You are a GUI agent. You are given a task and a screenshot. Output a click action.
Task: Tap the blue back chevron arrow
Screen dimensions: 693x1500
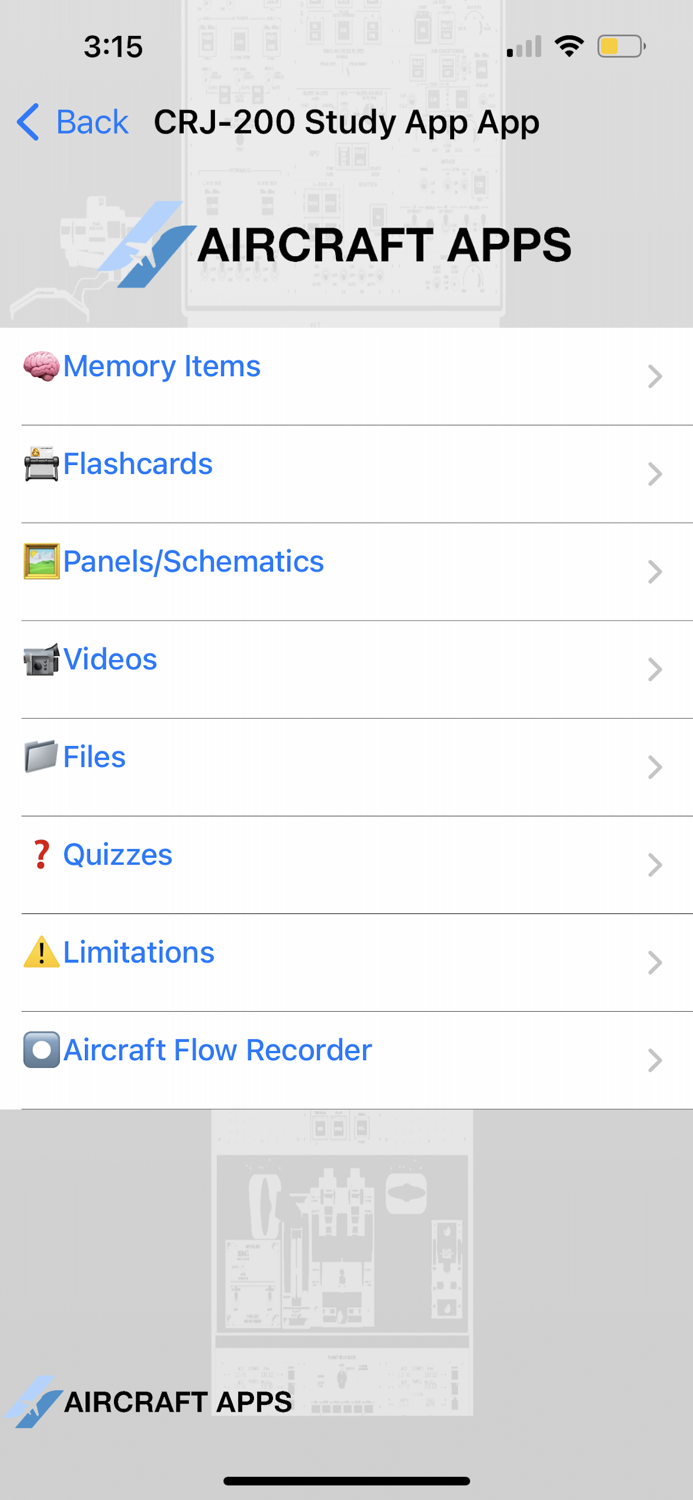pyautogui.click(x=27, y=122)
